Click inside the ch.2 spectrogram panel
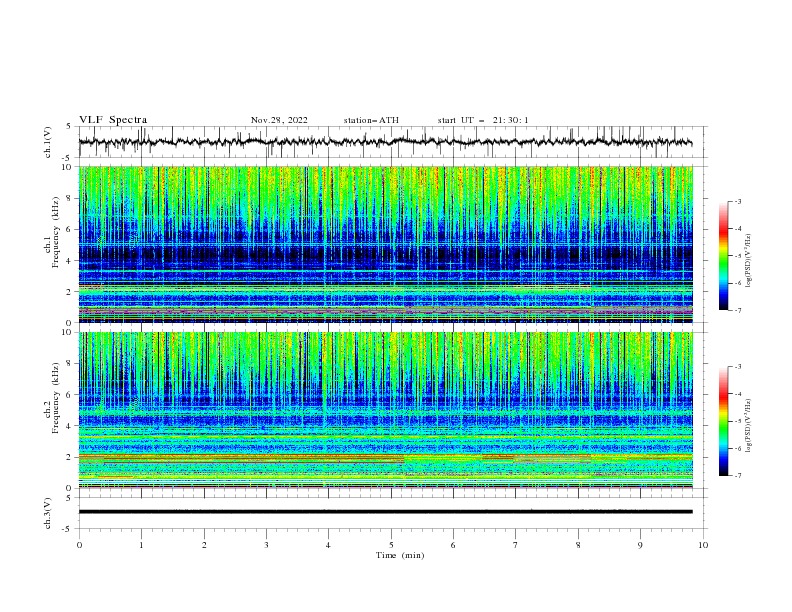The width and height of the screenshot is (792, 612). click(386, 410)
